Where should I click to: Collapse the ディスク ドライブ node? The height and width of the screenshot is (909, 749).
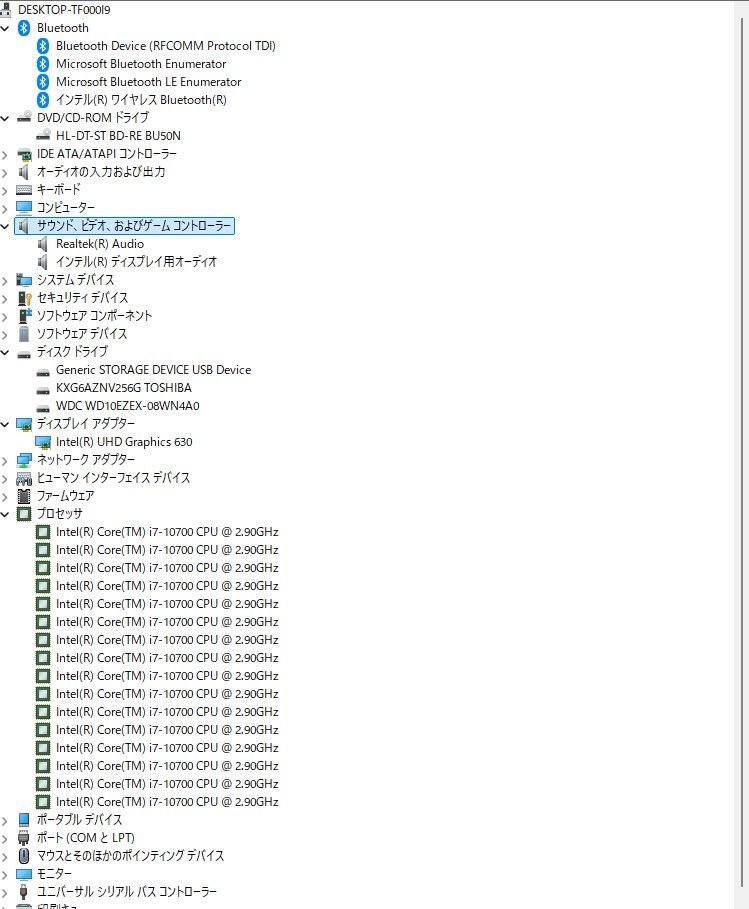(x=5, y=352)
